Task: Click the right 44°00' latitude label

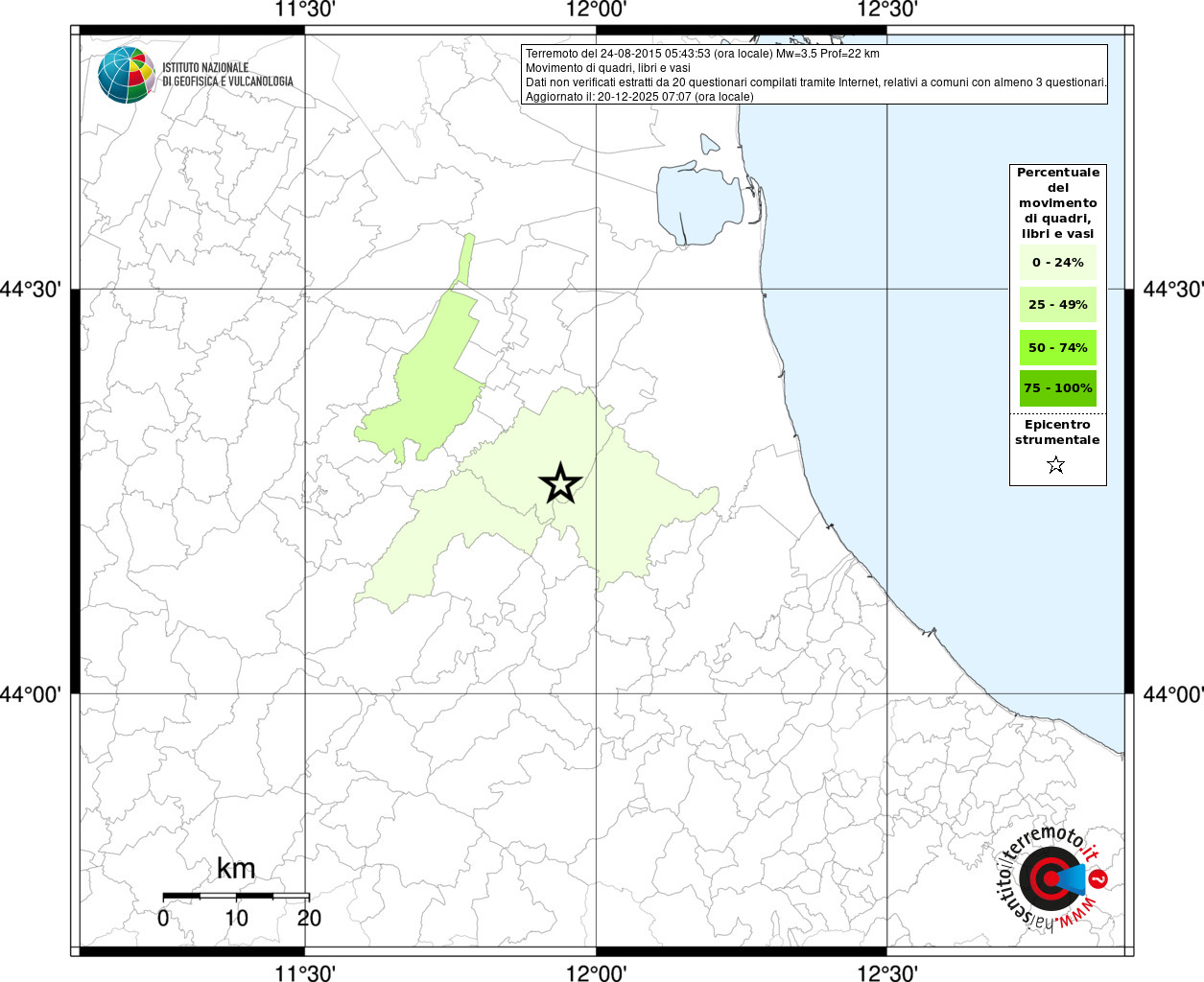Action: click(x=1172, y=693)
